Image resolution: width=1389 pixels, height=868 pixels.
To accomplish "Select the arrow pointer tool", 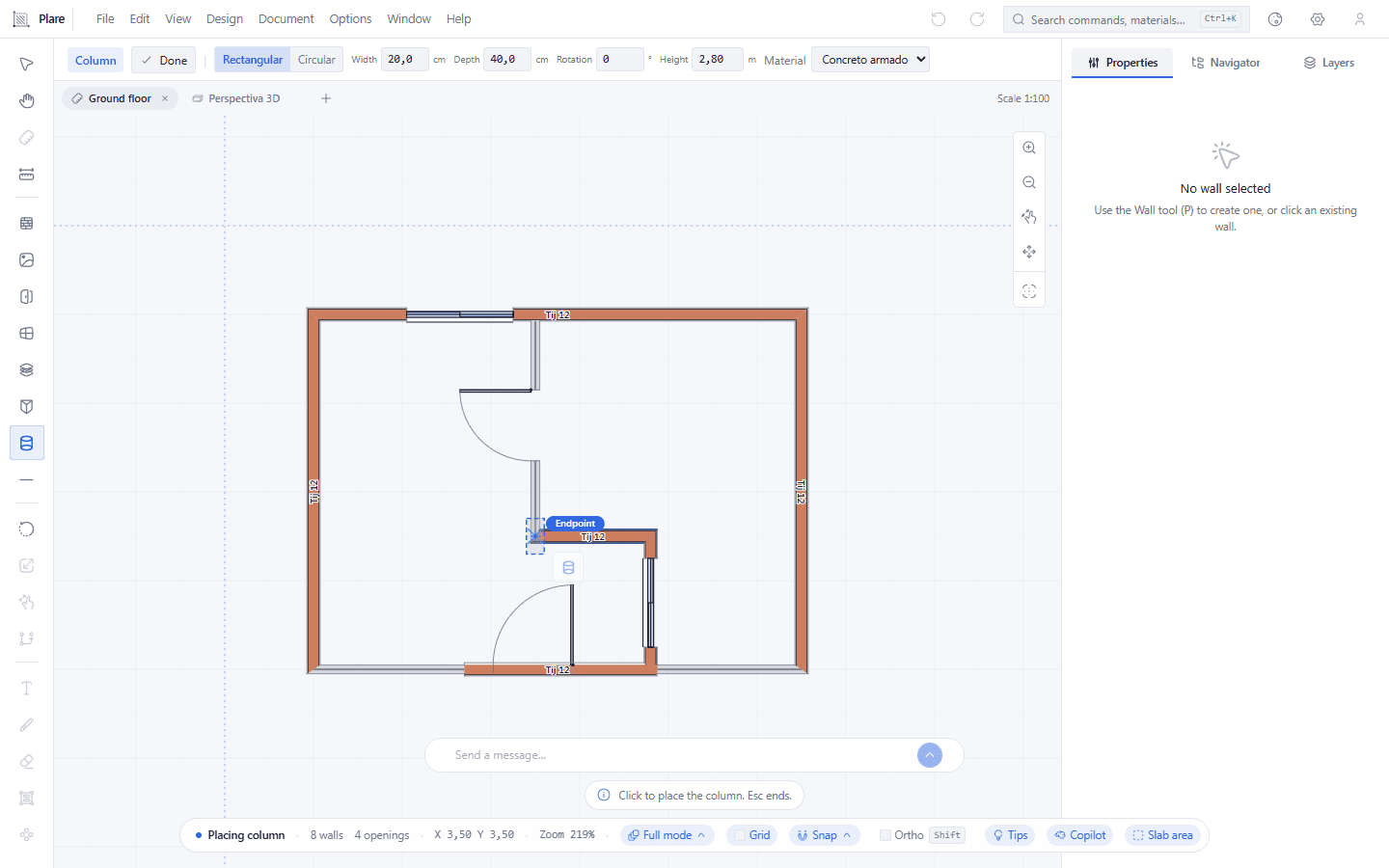I will click(x=27, y=65).
